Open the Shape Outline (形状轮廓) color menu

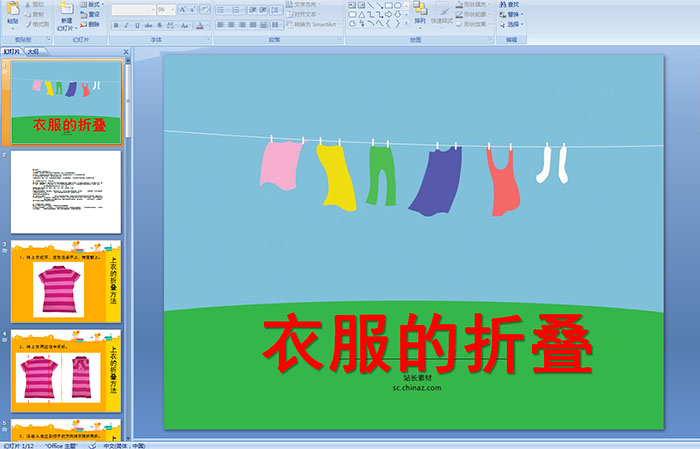pos(473,14)
